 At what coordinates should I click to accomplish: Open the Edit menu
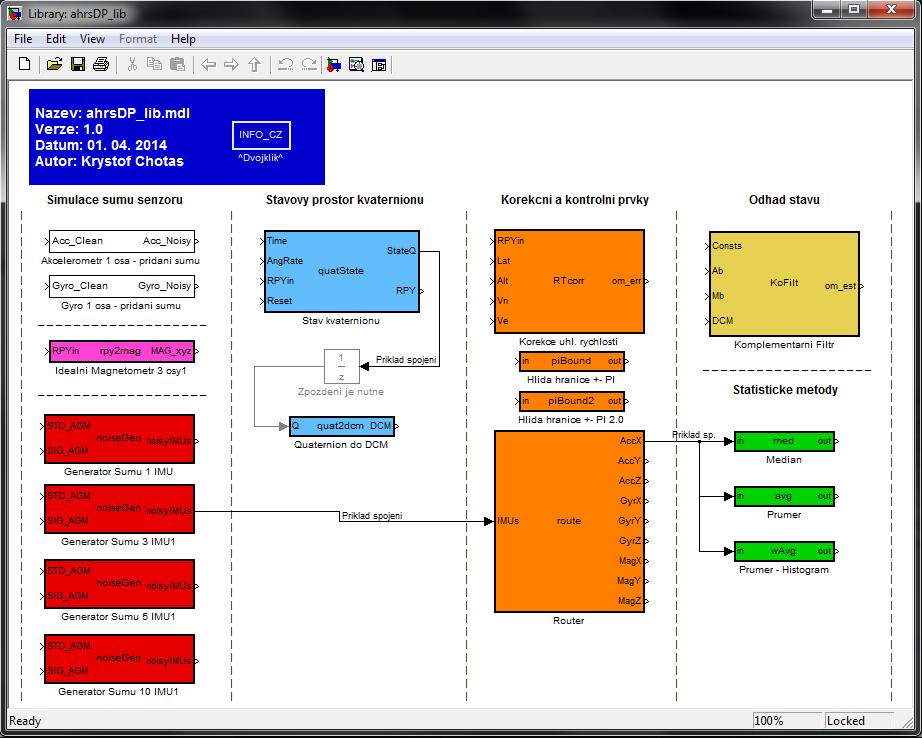[x=56, y=39]
